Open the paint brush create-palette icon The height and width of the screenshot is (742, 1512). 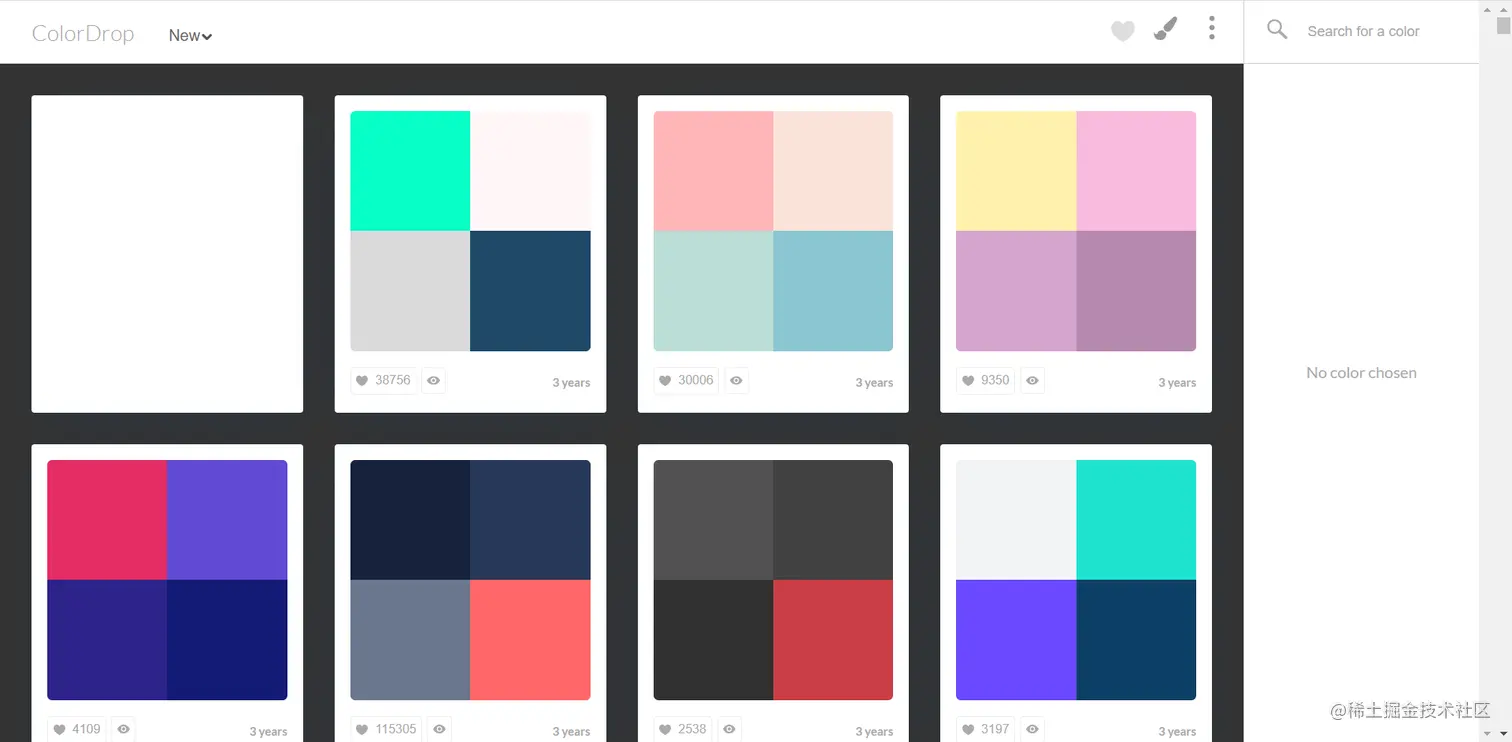[x=1165, y=29]
